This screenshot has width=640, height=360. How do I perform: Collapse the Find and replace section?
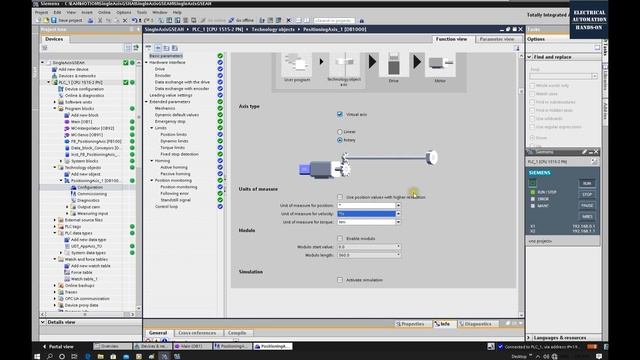[x=529, y=57]
